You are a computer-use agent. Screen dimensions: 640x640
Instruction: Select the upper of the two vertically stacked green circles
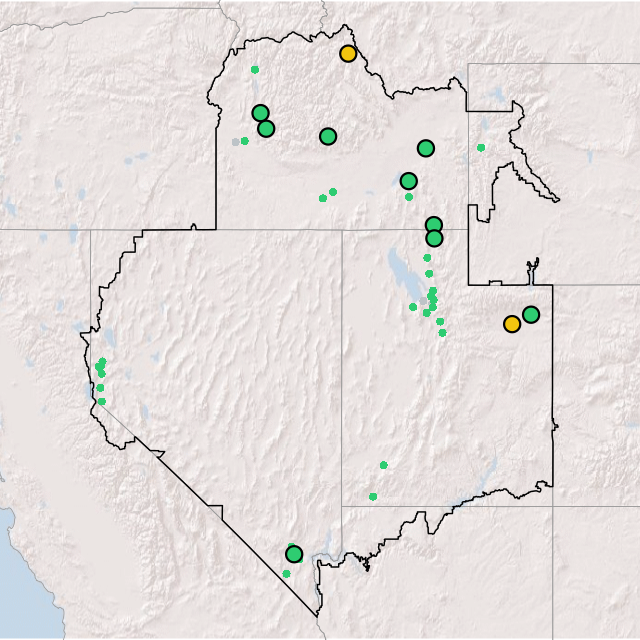pos(433,225)
